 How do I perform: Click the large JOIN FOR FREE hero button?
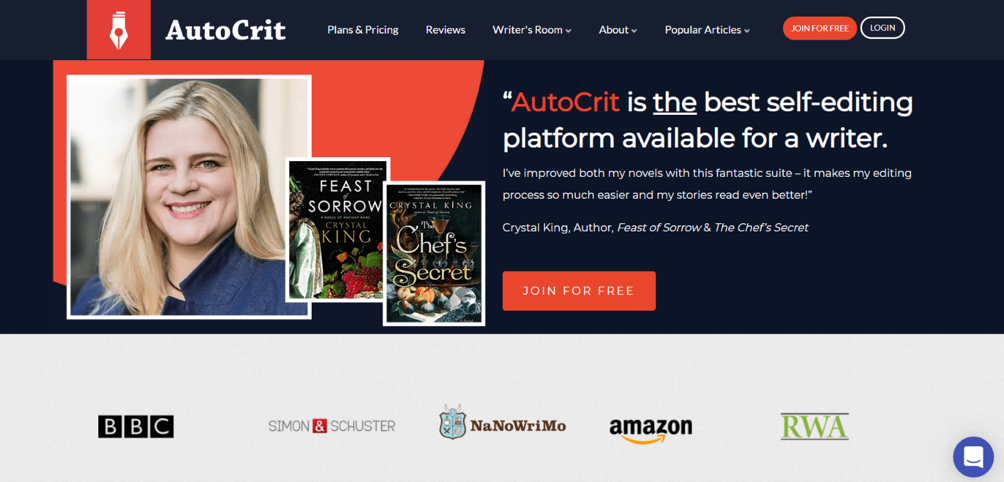(579, 291)
